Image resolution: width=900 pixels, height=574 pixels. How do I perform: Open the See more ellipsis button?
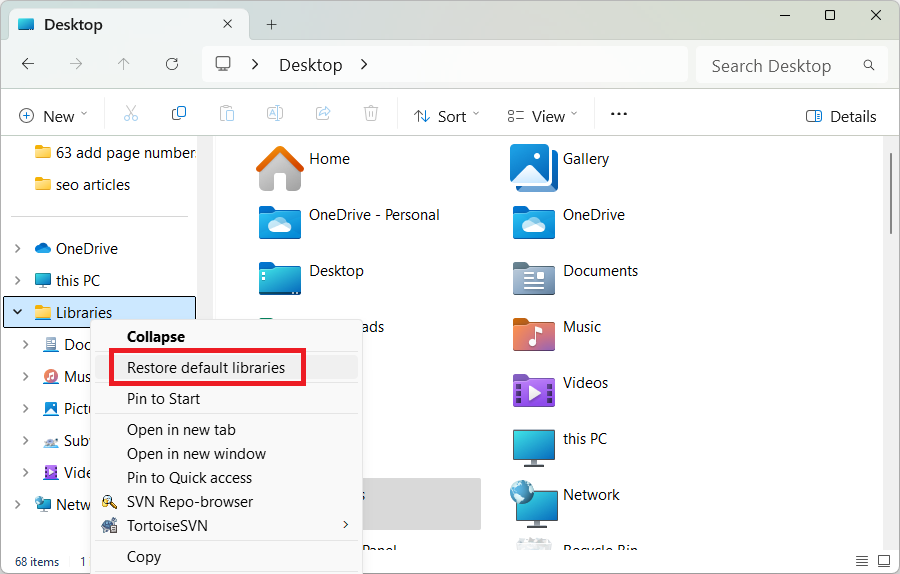(x=618, y=115)
